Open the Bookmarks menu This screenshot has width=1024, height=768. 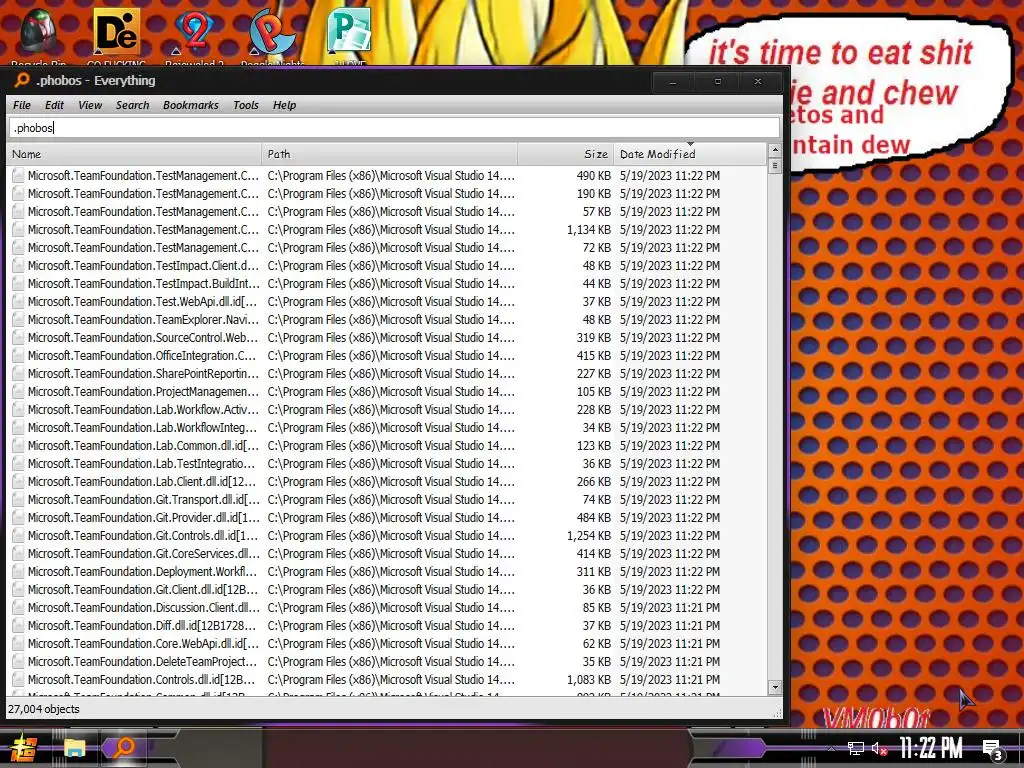[191, 105]
